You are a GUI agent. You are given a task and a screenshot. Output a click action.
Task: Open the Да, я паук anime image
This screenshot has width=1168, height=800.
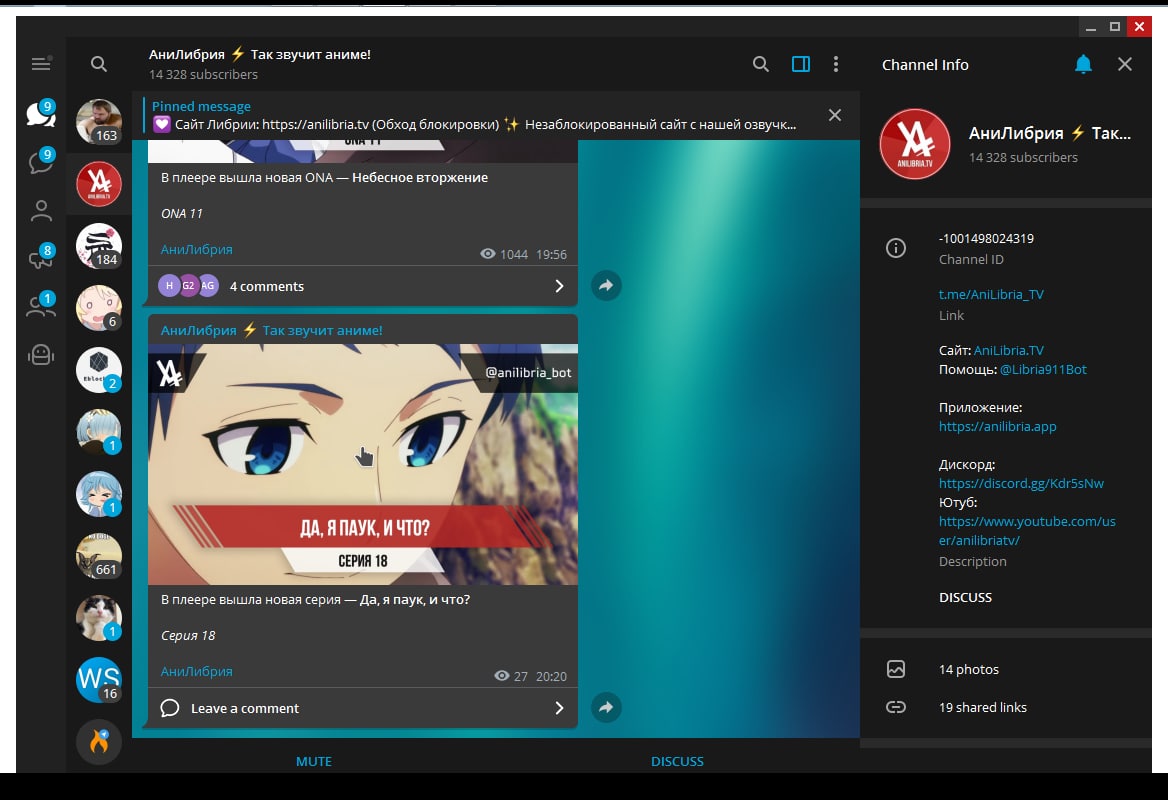[x=363, y=464]
